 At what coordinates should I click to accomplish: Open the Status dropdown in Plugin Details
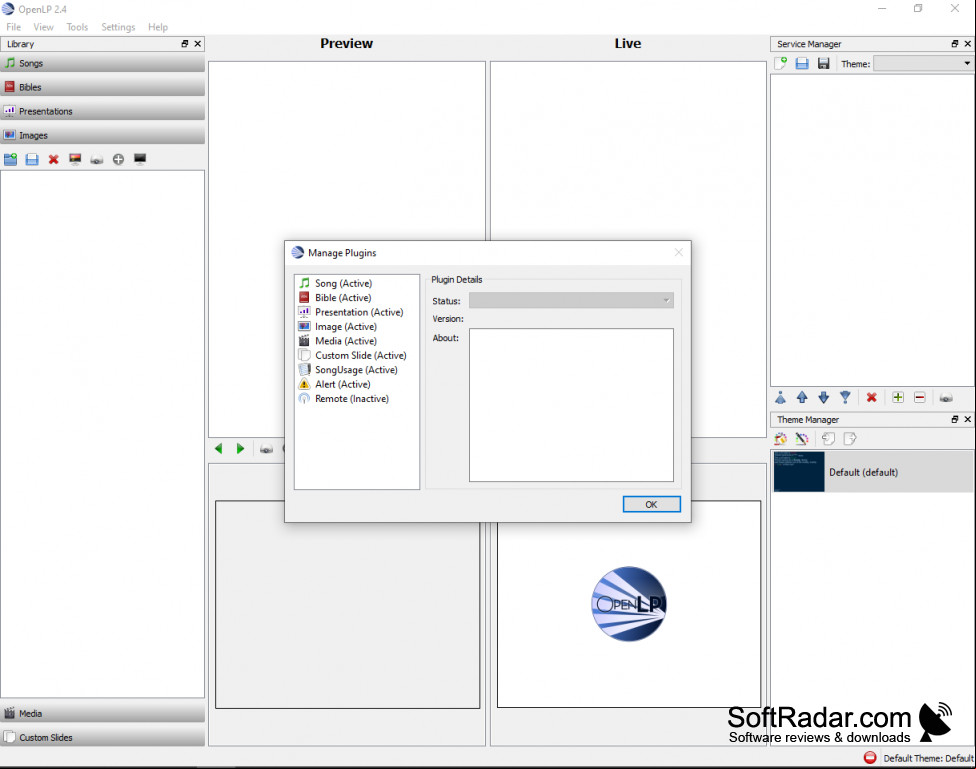(571, 300)
